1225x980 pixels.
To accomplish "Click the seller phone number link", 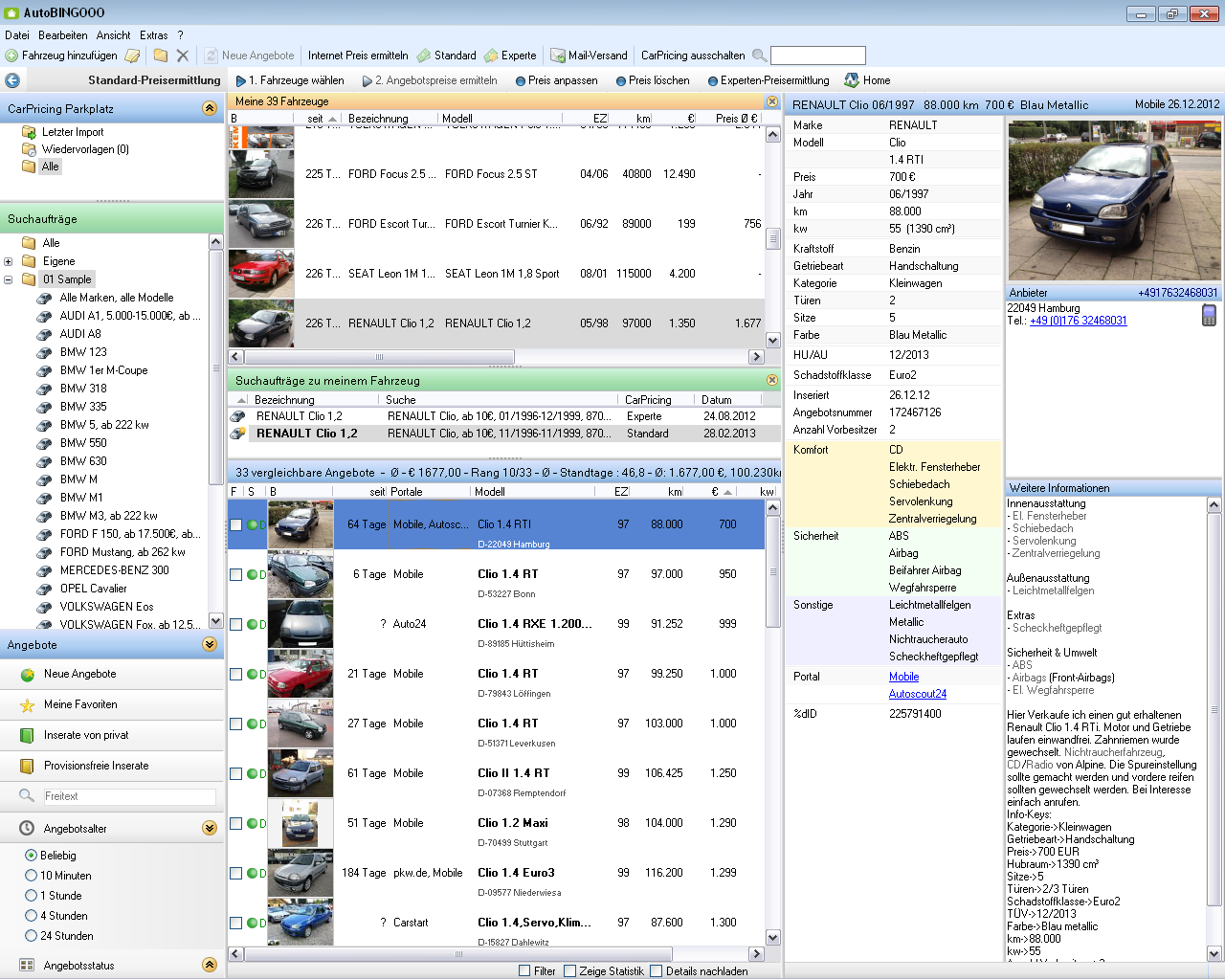I will [x=1078, y=321].
